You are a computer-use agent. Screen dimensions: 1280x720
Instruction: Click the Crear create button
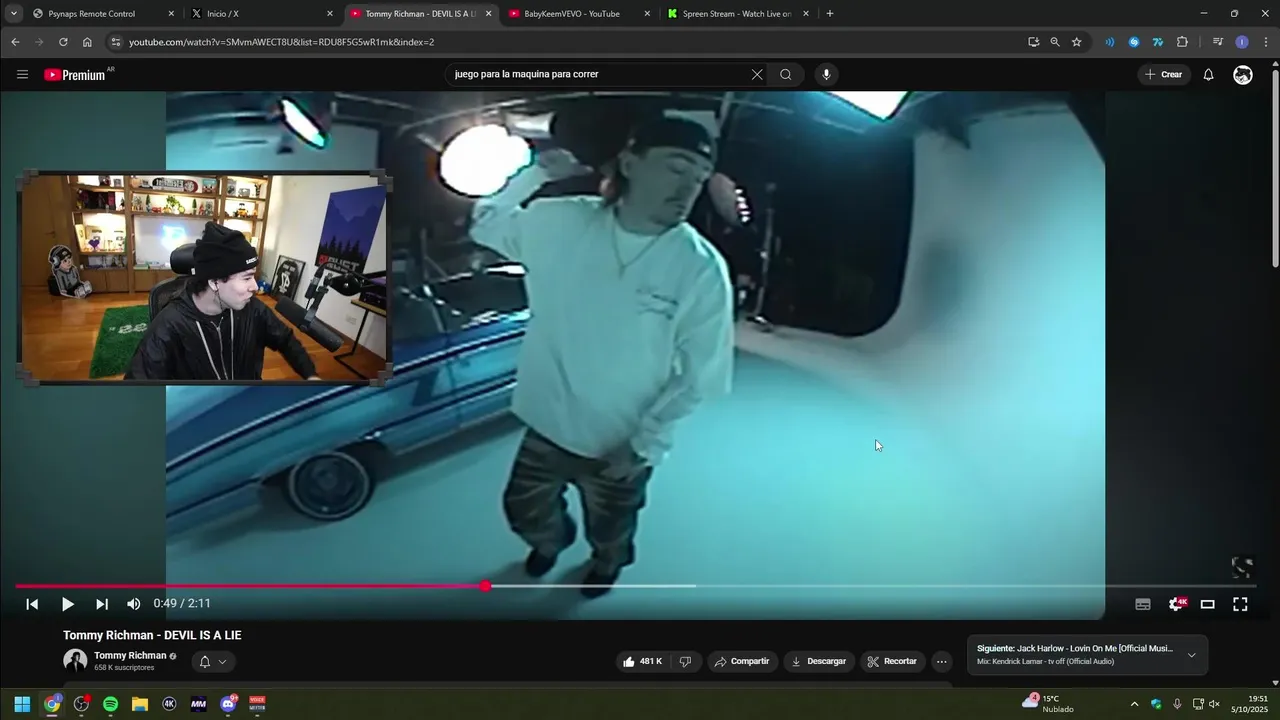tap(1164, 74)
